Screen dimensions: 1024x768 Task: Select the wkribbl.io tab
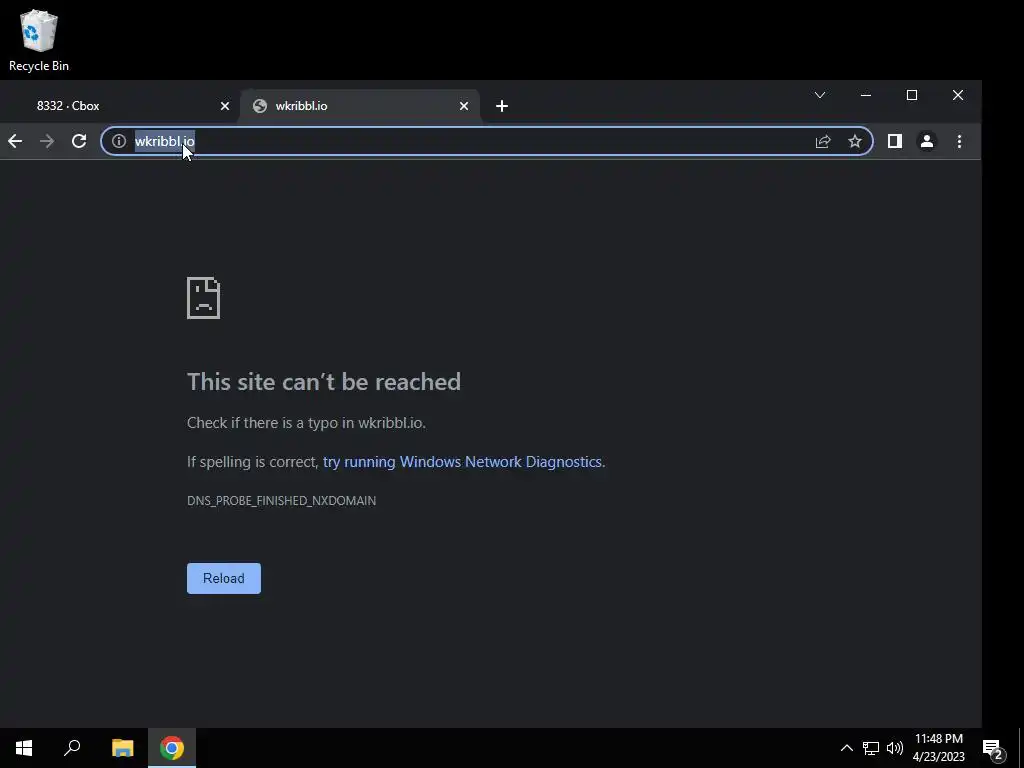tap(360, 106)
